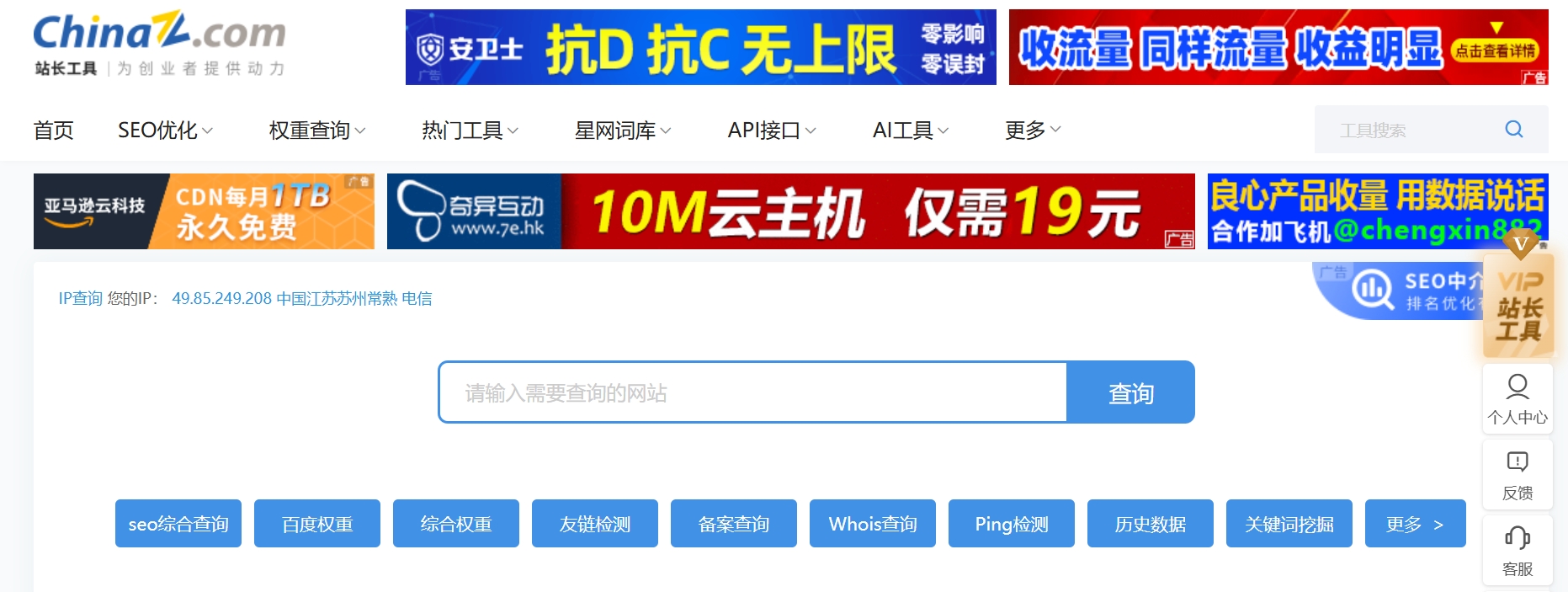Open the Ping检测 tool

[1012, 524]
